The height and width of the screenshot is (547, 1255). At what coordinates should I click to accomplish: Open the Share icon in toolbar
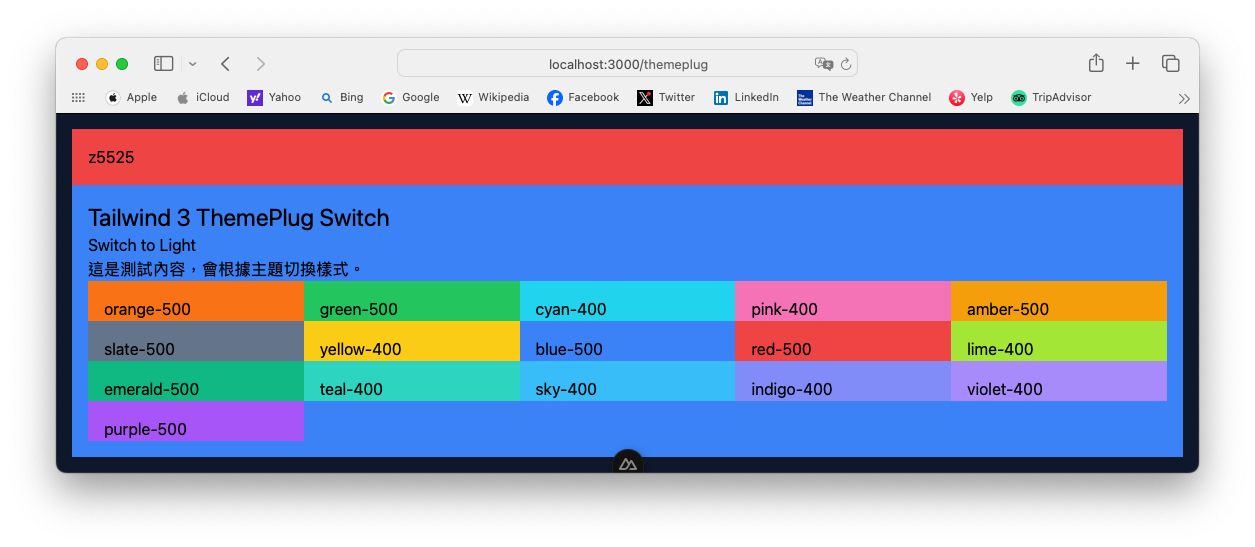coord(1096,63)
